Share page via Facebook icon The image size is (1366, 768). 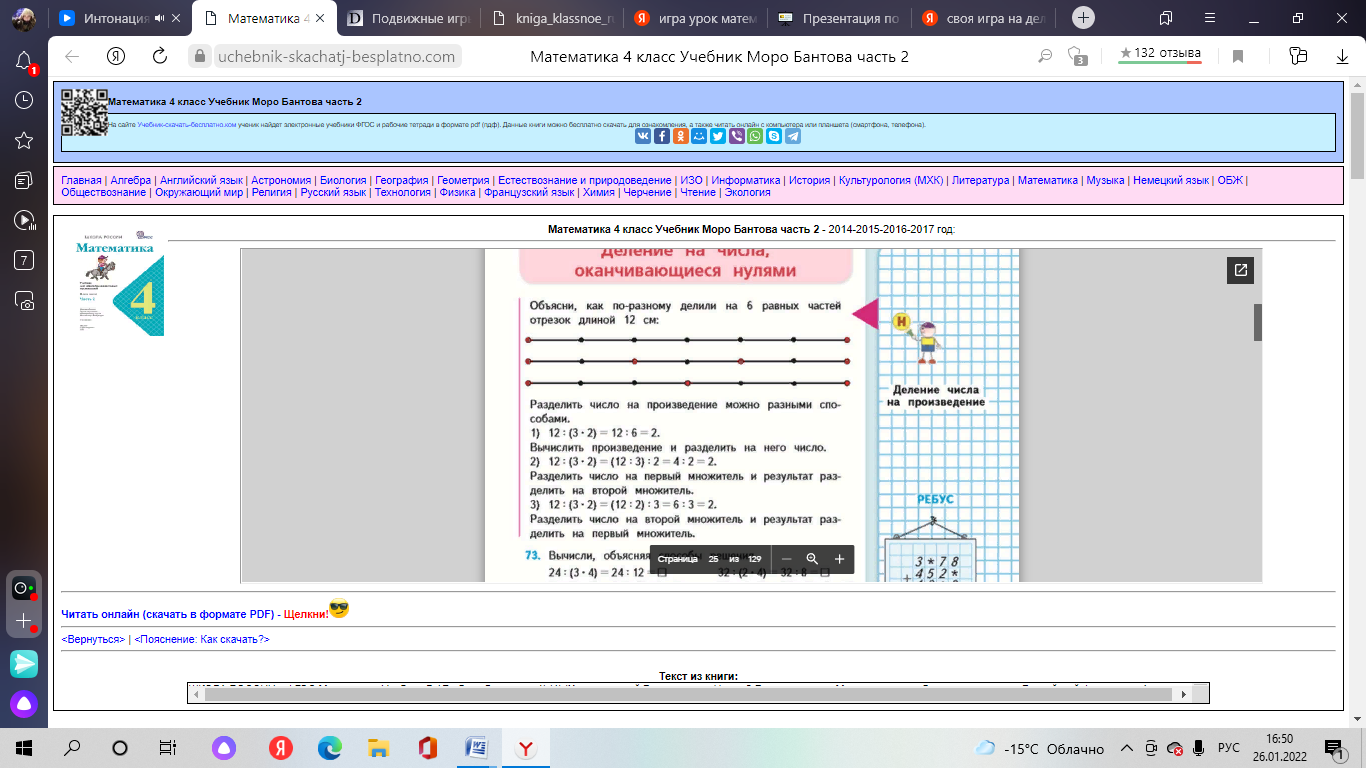click(661, 136)
